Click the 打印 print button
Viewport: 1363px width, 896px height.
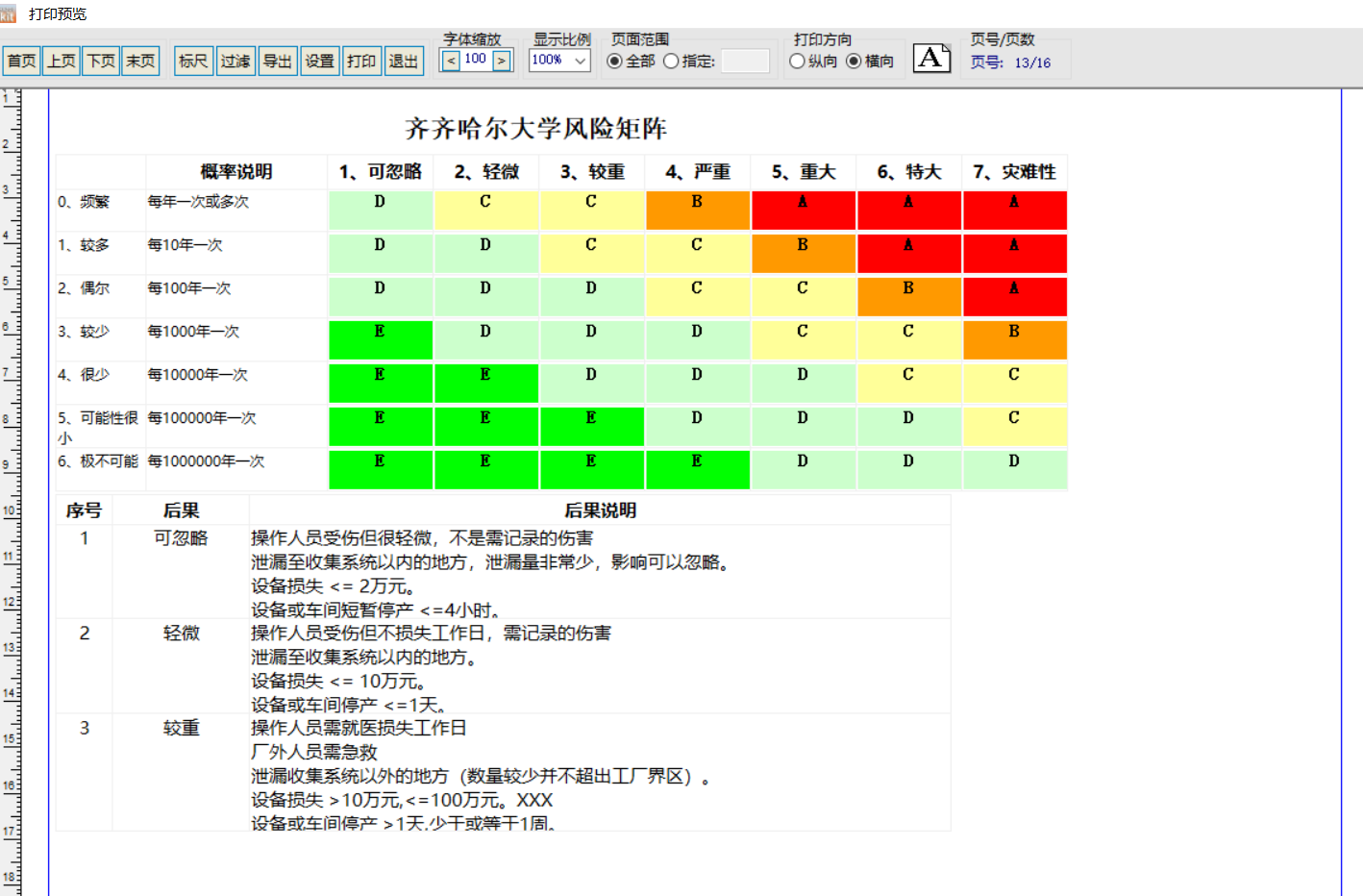(x=361, y=61)
